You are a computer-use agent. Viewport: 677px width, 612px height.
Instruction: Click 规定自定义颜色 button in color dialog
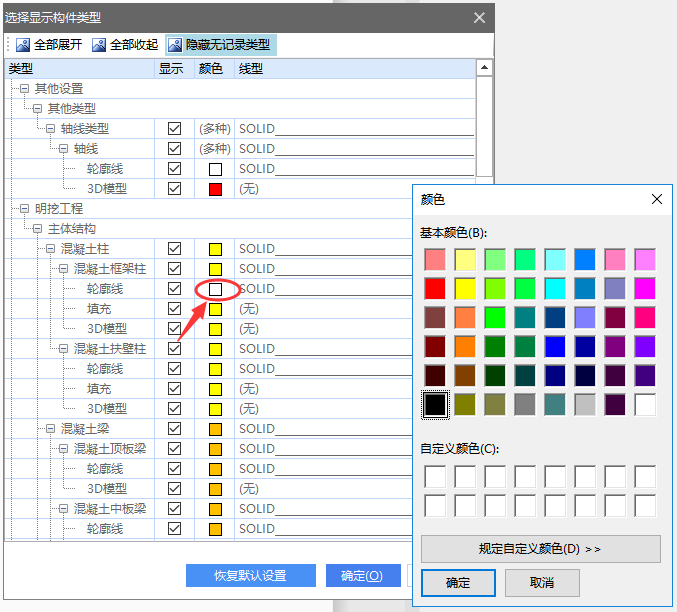click(x=540, y=549)
